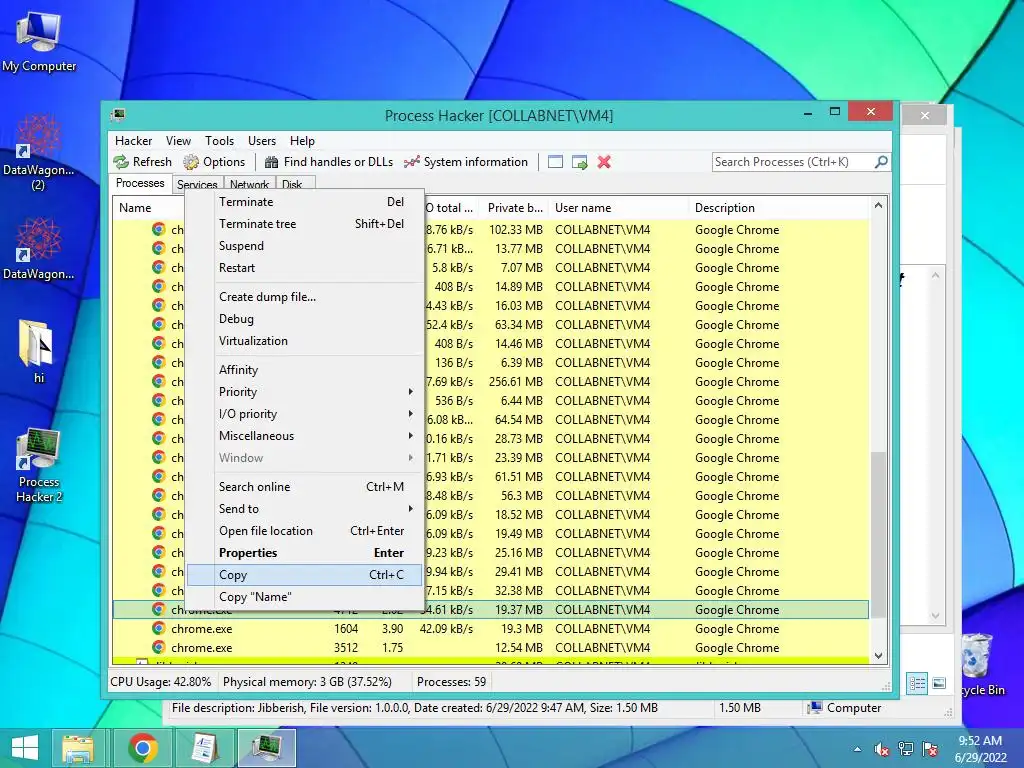Switch to the Disk tab
The height and width of the screenshot is (768, 1024).
point(293,185)
